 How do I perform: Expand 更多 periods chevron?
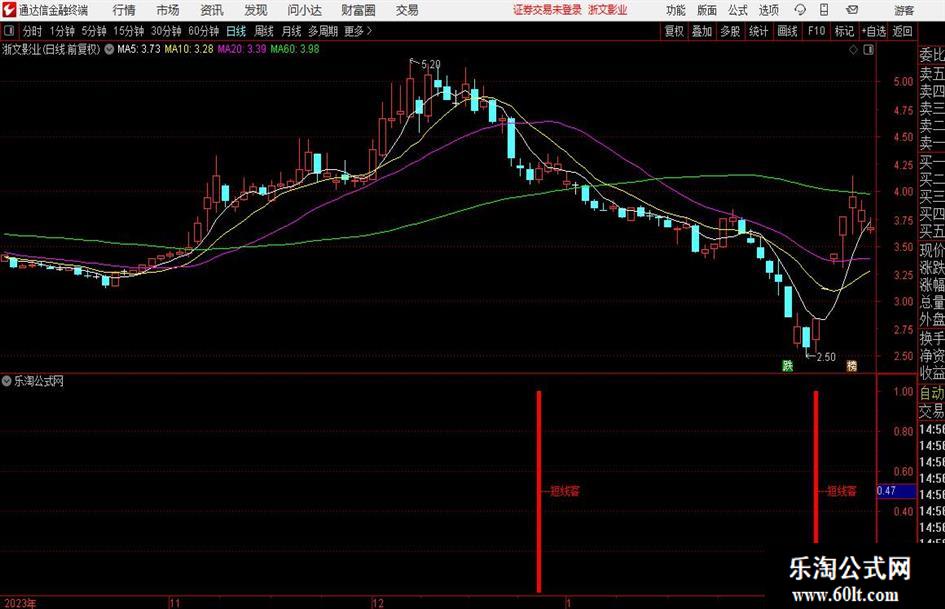[x=369, y=31]
